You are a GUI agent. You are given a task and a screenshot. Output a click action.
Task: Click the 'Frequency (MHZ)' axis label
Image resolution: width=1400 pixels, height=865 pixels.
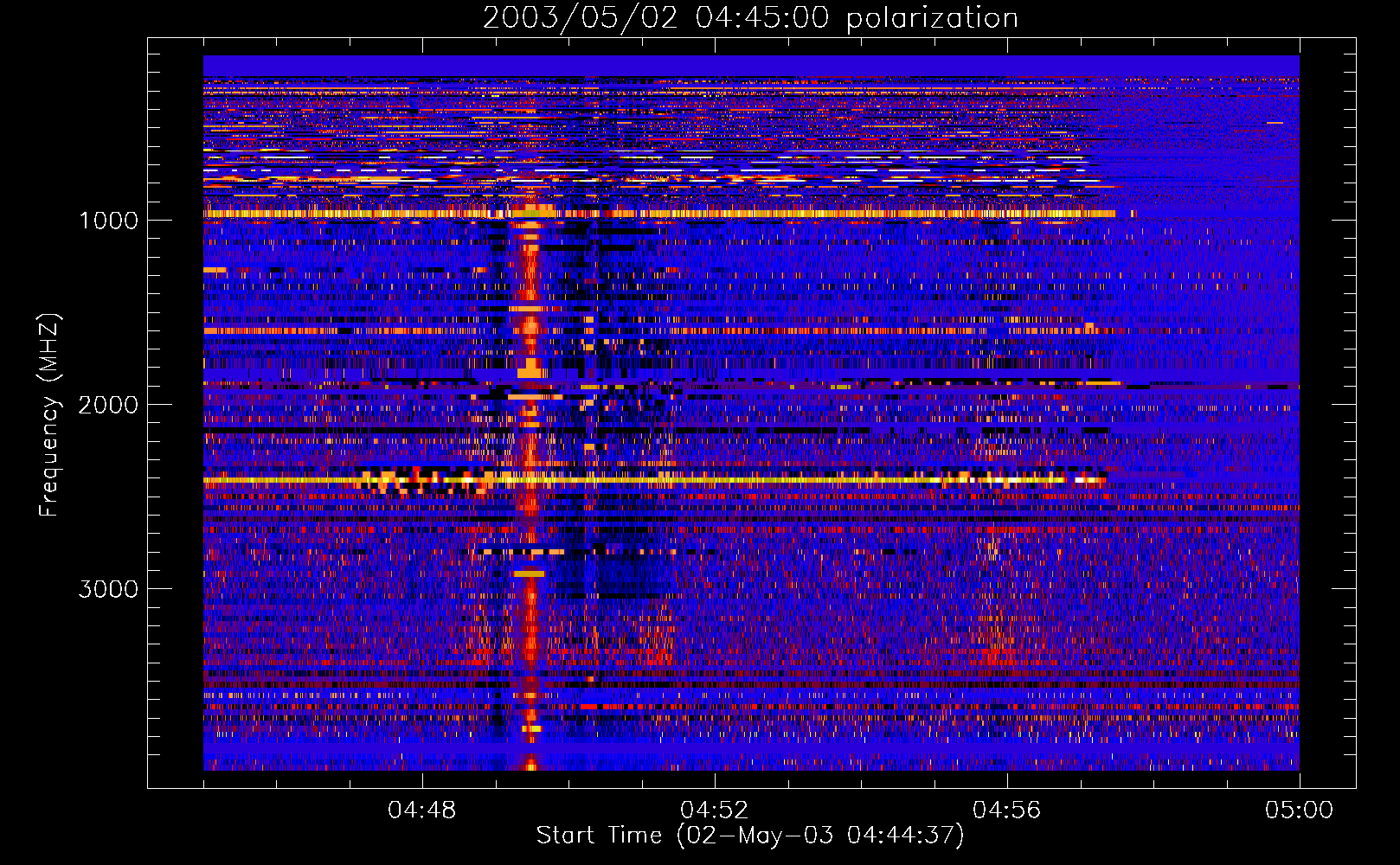49,415
